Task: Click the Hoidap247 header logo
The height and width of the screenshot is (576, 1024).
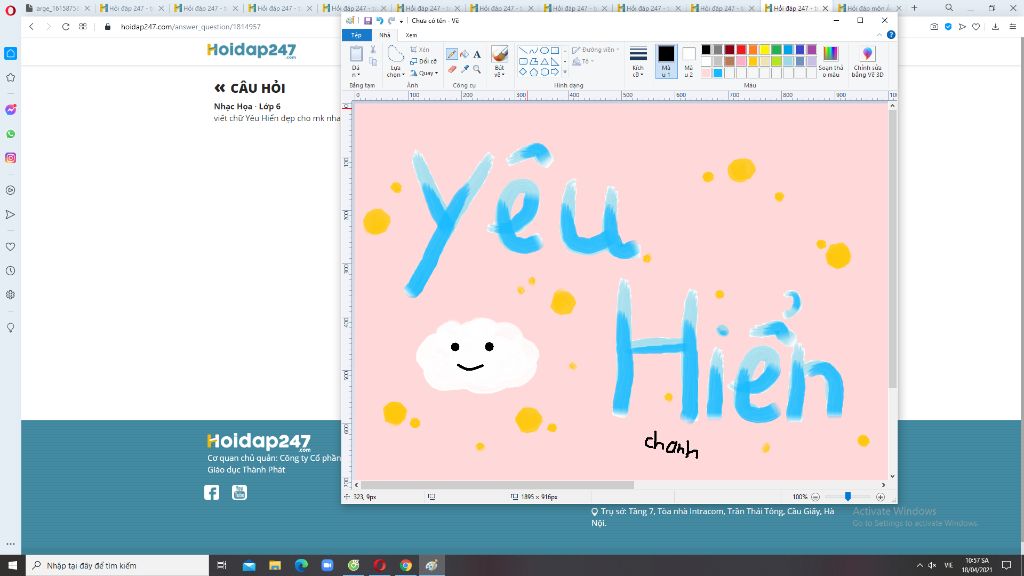Action: 251,50
